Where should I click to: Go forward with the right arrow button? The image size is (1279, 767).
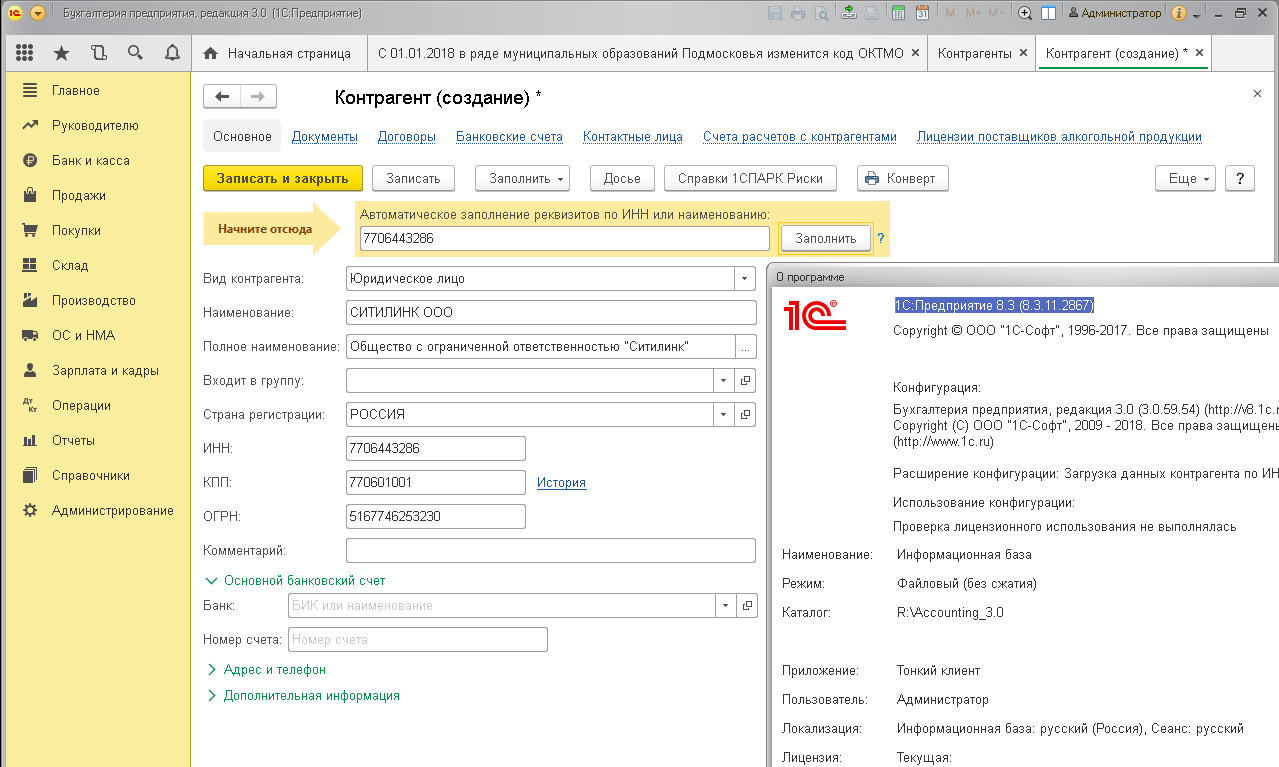pyautogui.click(x=258, y=97)
